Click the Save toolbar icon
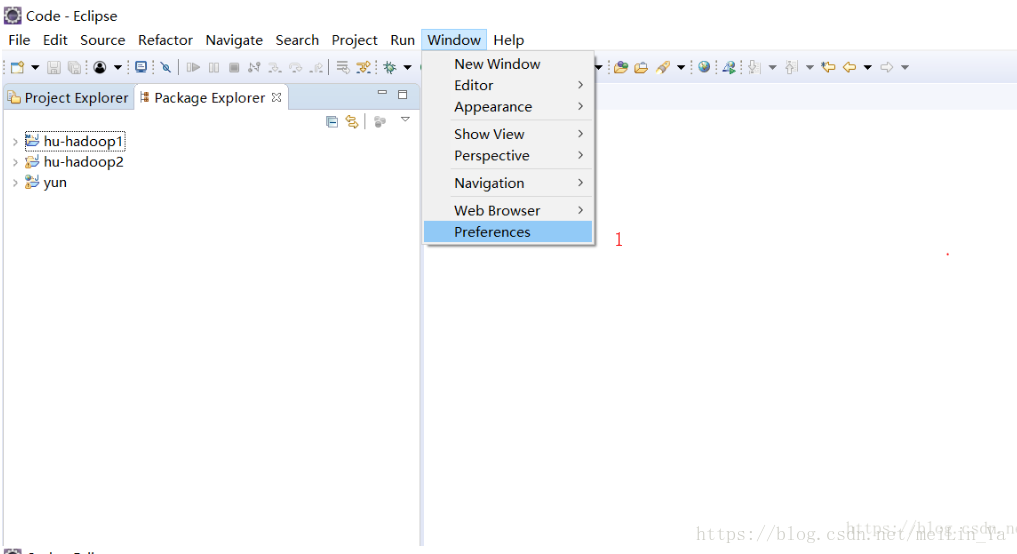Viewport: 1017px width, 554px height. [x=54, y=67]
